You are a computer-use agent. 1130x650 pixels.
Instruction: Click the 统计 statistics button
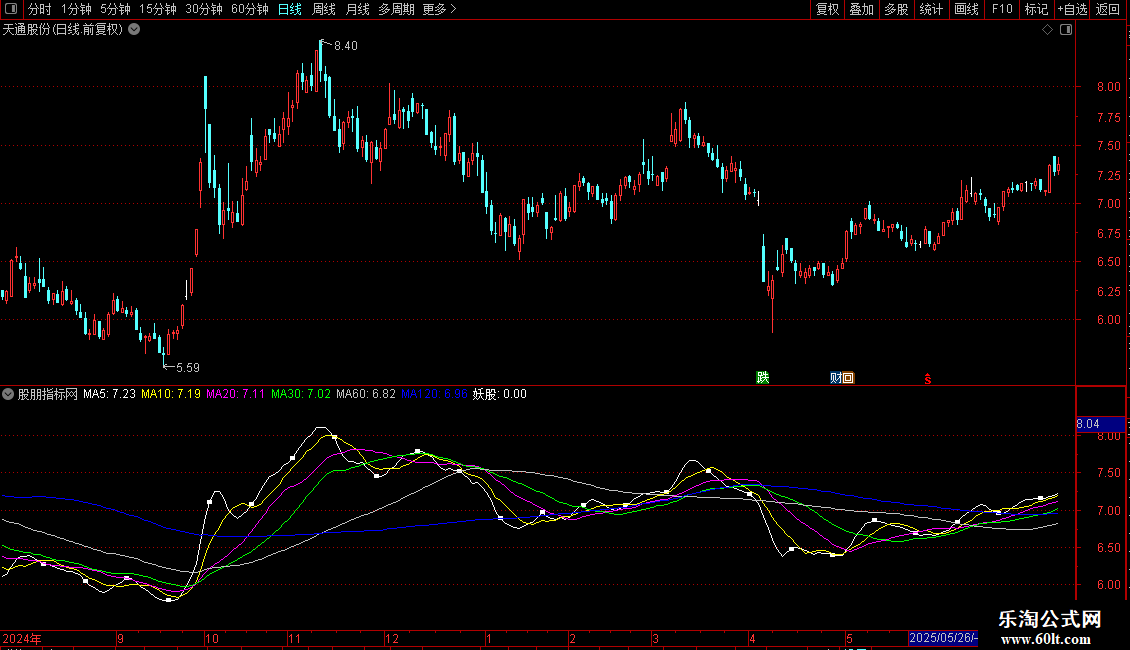coord(931,9)
